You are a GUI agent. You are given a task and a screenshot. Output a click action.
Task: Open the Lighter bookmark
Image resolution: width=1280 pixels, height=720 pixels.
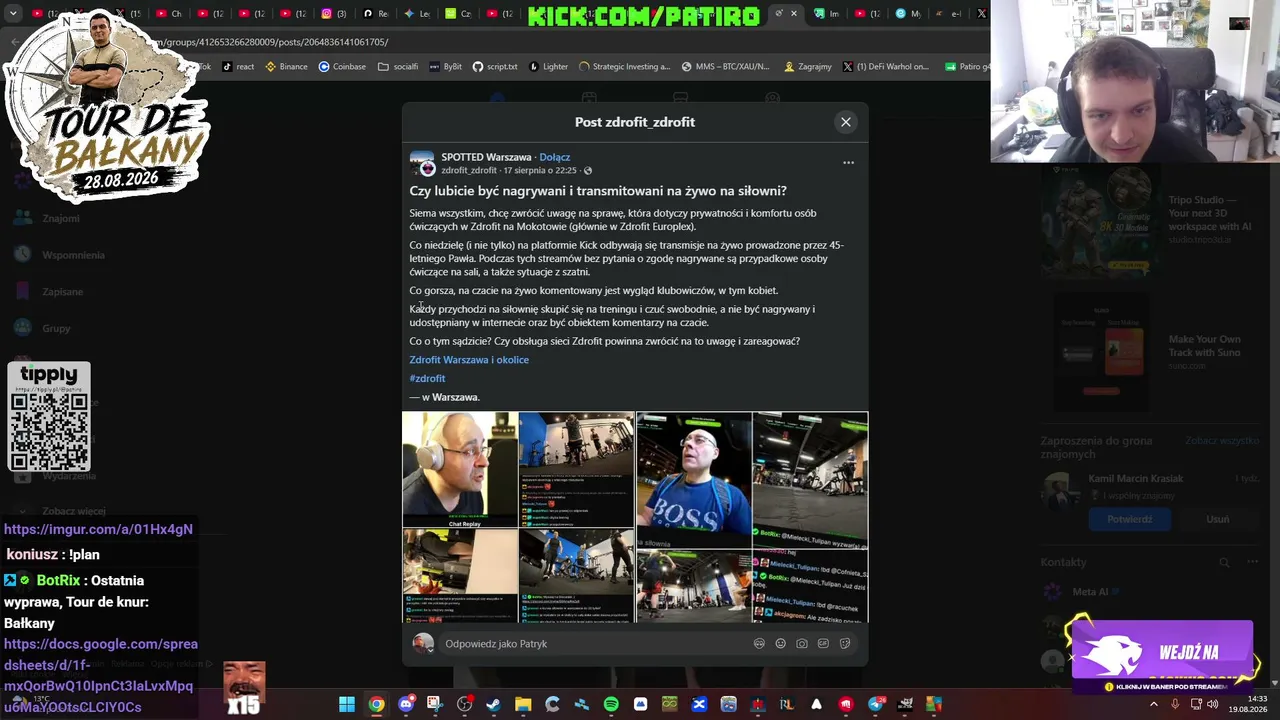click(x=548, y=67)
